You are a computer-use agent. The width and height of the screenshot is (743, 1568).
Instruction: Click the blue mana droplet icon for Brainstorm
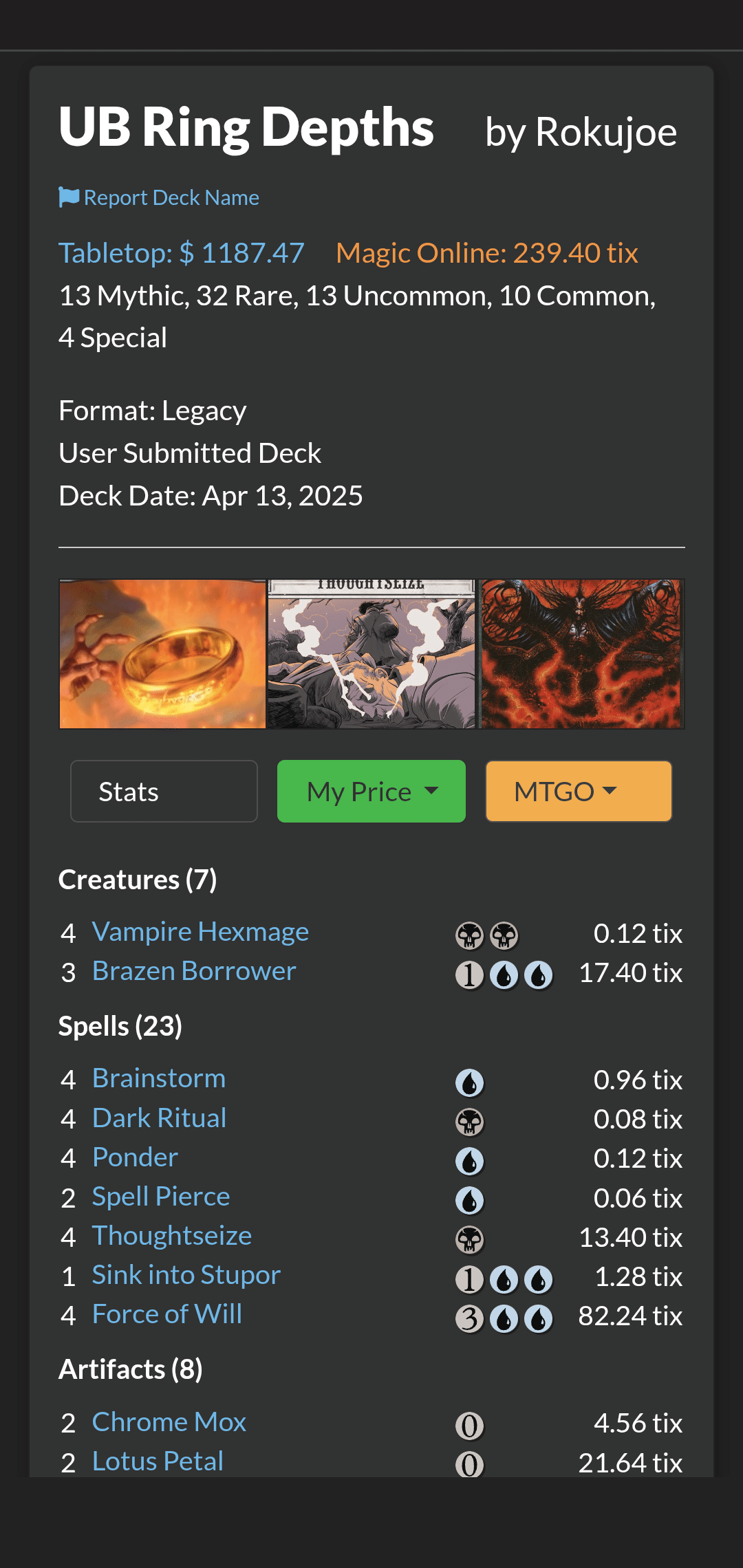[x=470, y=1083]
